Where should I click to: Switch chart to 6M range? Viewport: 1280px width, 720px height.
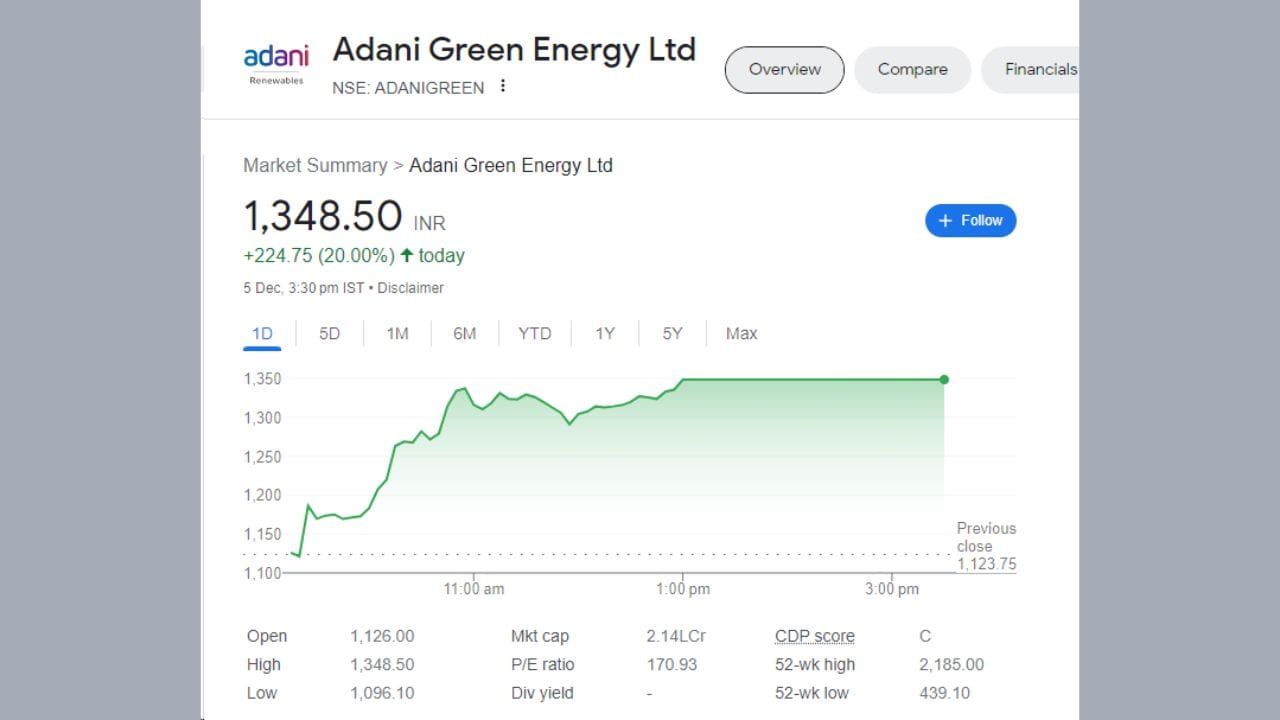(464, 333)
